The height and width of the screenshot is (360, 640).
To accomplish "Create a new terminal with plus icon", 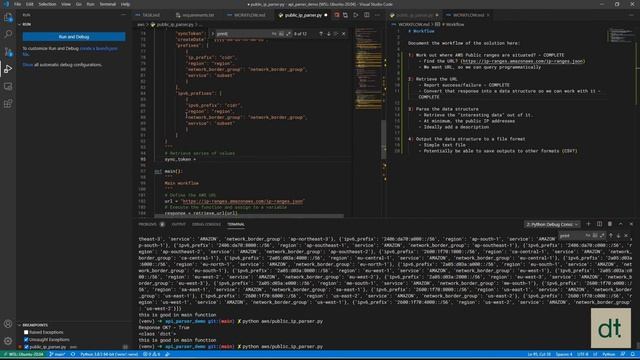I will pos(588,224).
